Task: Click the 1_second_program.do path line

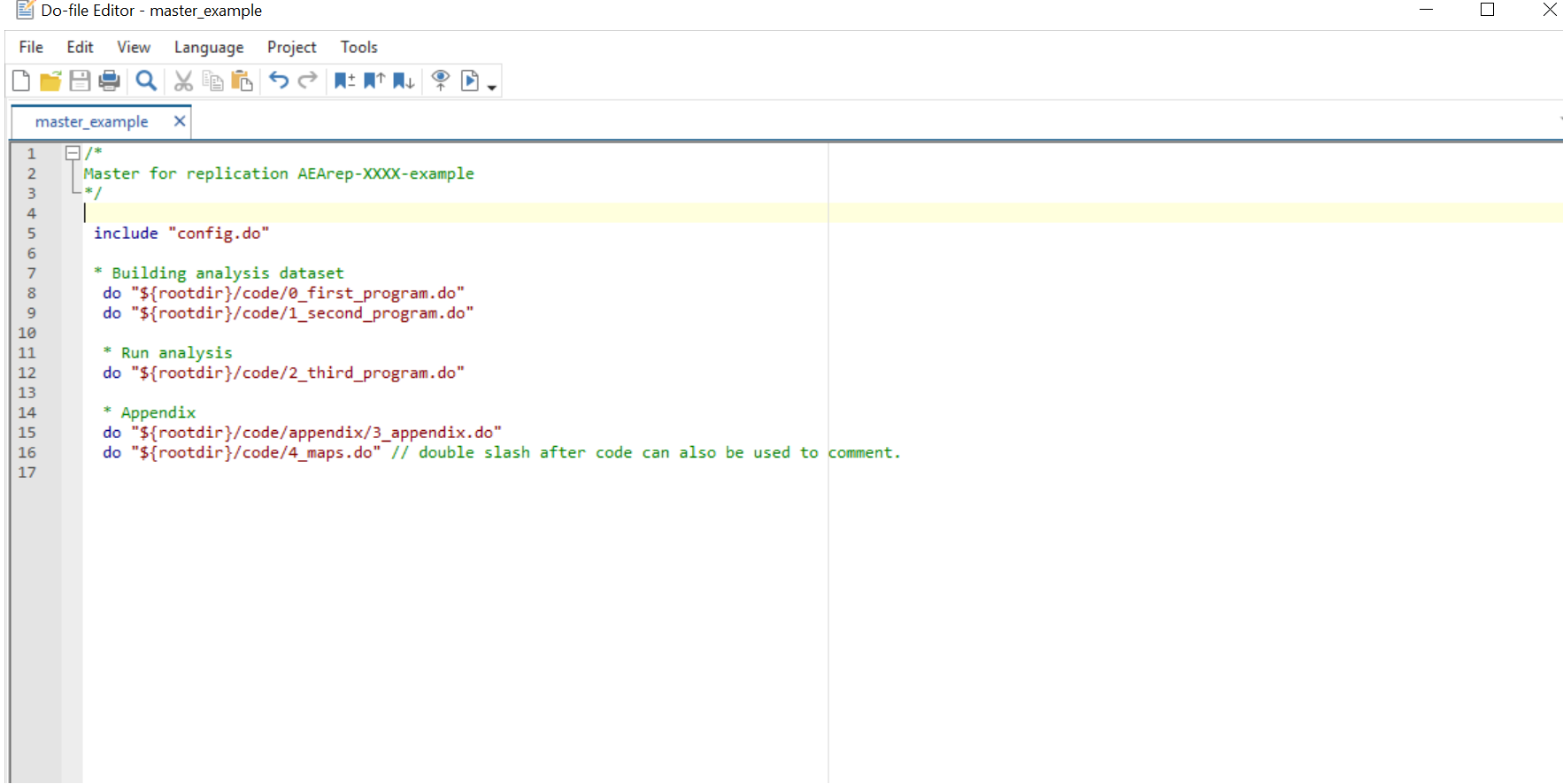Action: coord(289,313)
